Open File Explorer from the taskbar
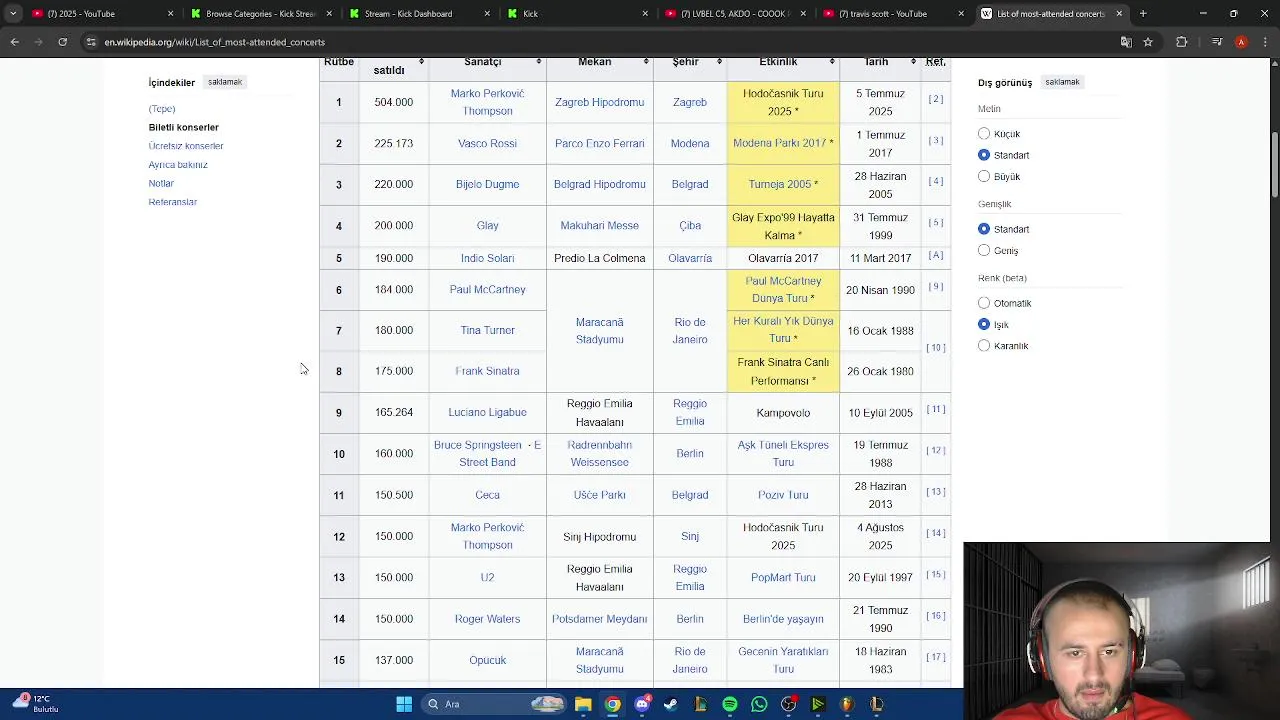The height and width of the screenshot is (720, 1280). (x=583, y=704)
